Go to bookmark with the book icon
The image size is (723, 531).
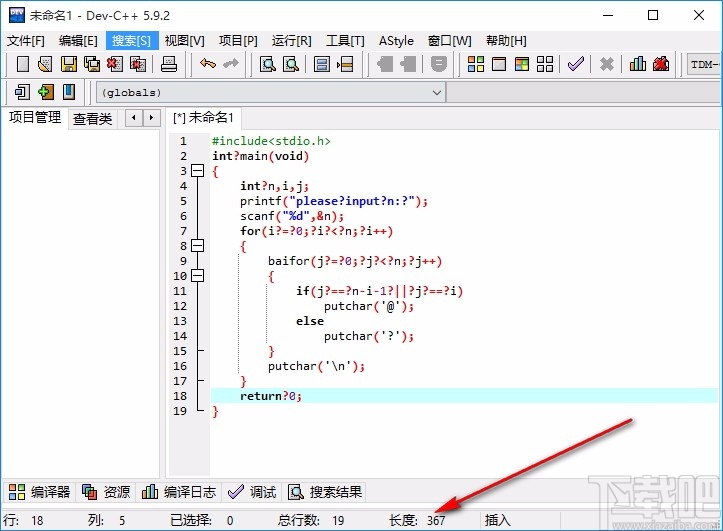click(69, 92)
